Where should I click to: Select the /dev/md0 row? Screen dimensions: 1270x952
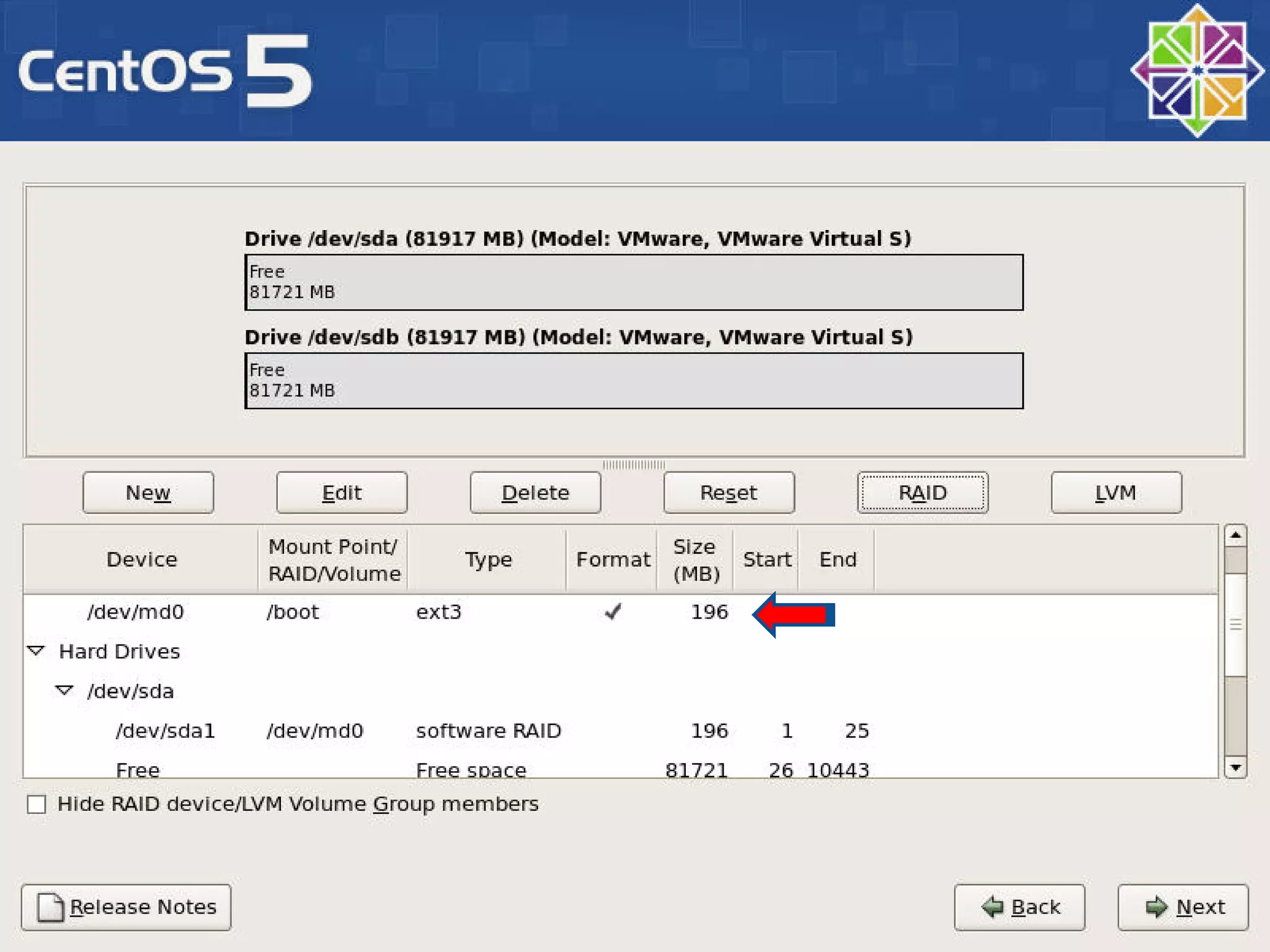coord(136,612)
